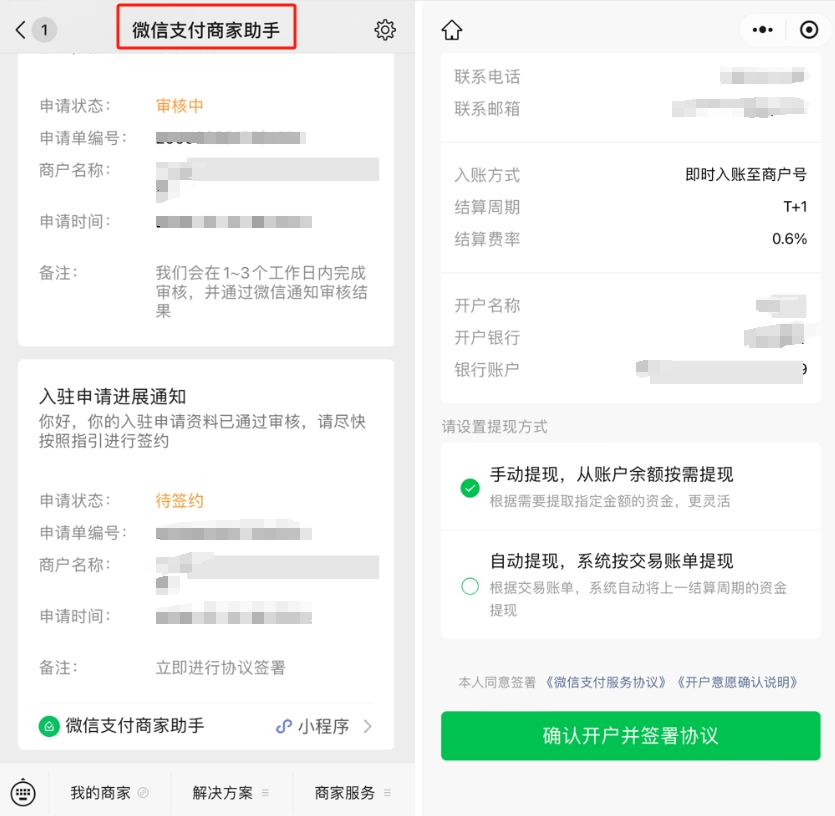Expand 解决方案 bottom menu

pos(231,793)
